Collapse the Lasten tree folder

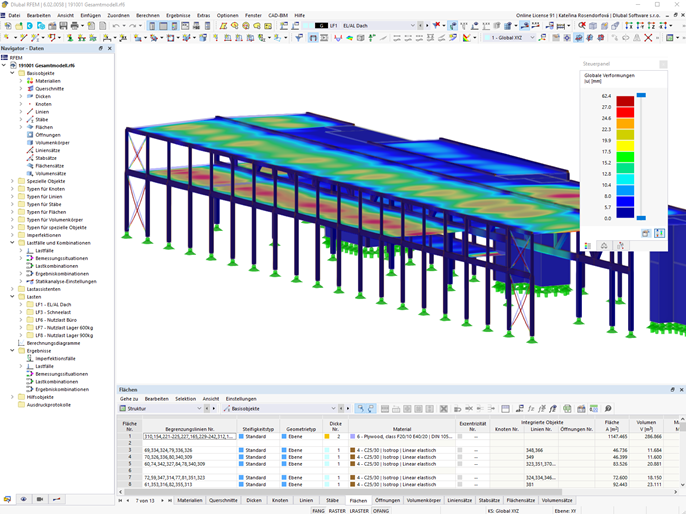click(12, 297)
